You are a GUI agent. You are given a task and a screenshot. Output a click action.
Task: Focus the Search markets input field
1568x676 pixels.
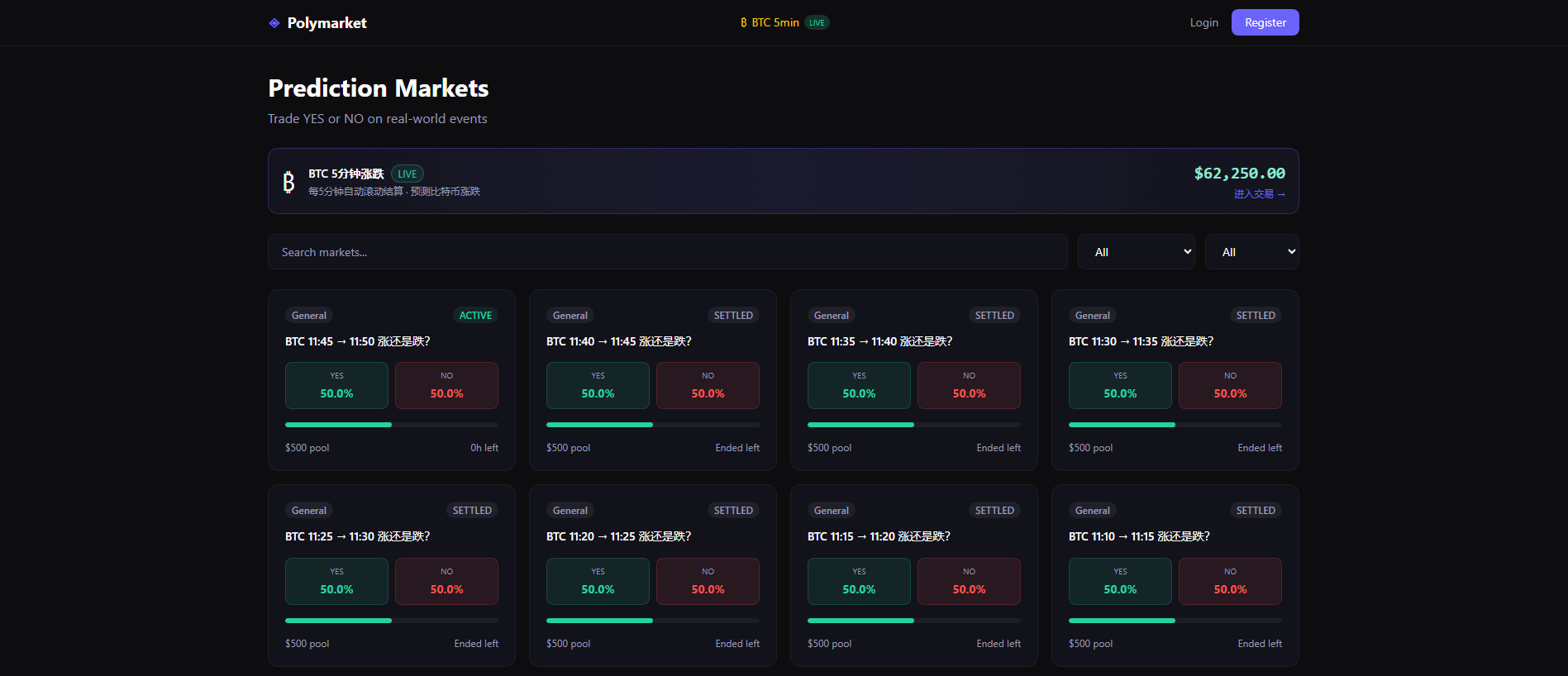click(667, 252)
